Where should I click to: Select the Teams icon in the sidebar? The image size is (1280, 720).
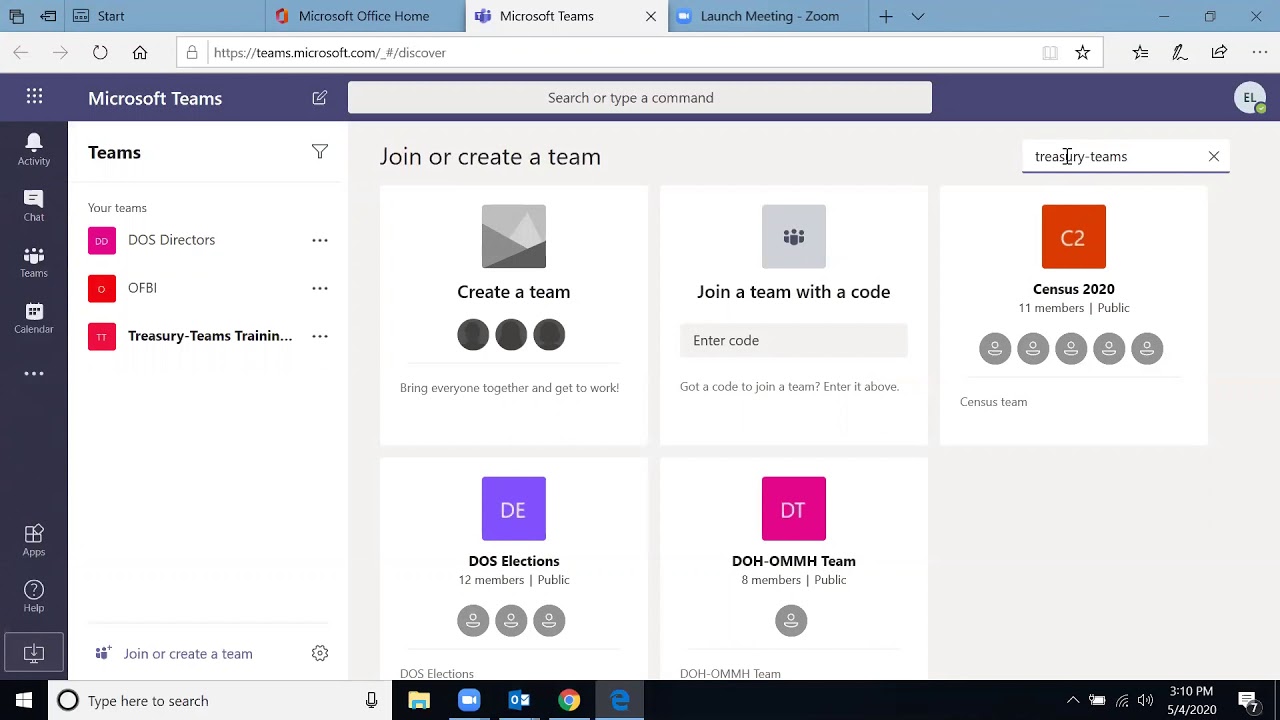coord(34,262)
